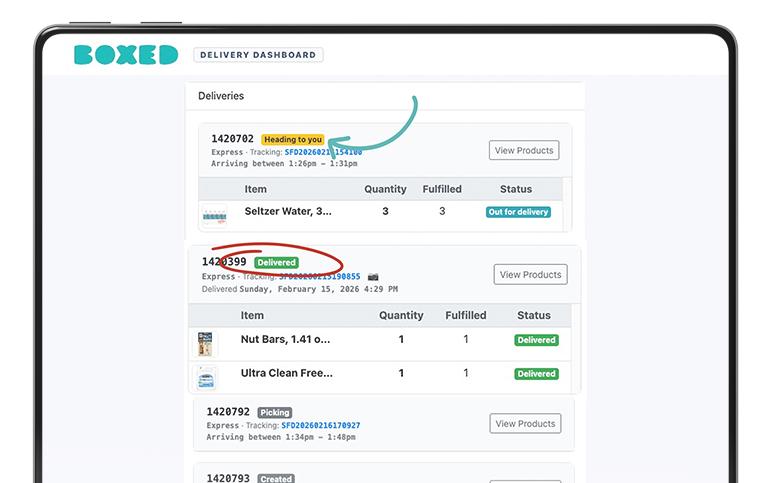View Products for order 1420702
764x483 pixels.
coord(524,150)
